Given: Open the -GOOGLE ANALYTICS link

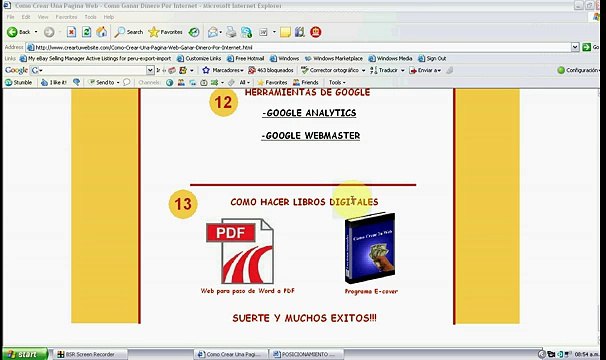Looking at the screenshot, I should pyautogui.click(x=309, y=113).
